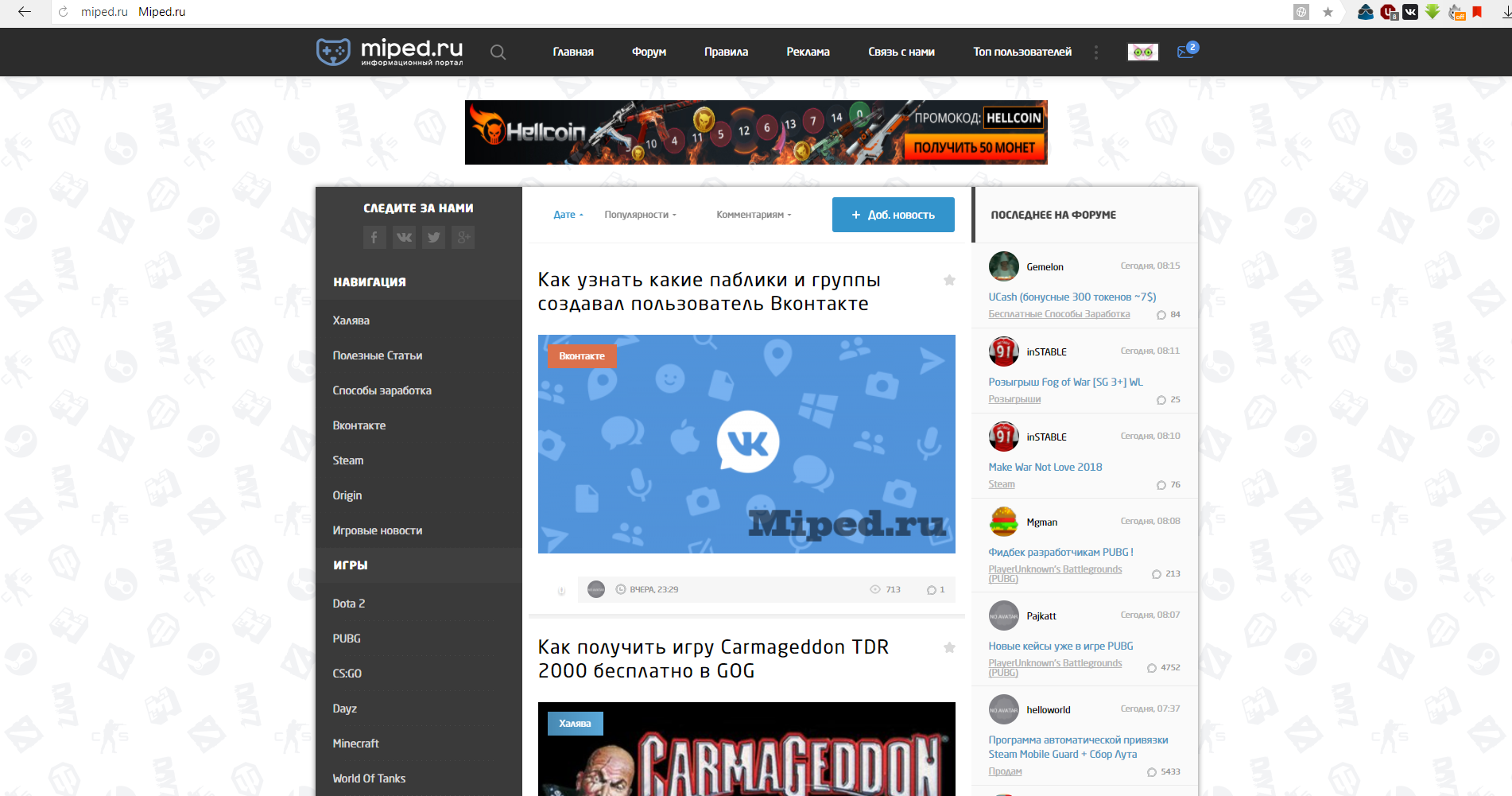The height and width of the screenshot is (796, 1512).
Task: Open forum thread Розыгрыш Fog of War
Action: click(x=1065, y=382)
